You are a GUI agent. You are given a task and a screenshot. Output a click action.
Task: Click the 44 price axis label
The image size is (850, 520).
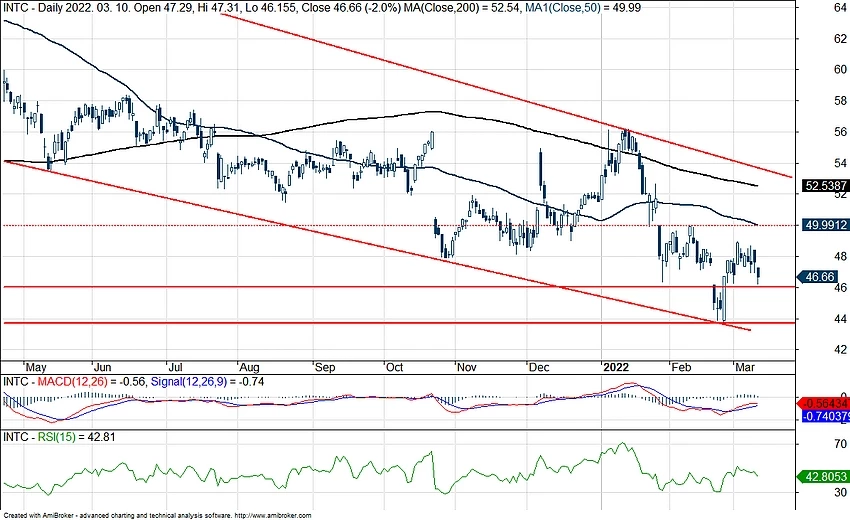tap(840, 319)
